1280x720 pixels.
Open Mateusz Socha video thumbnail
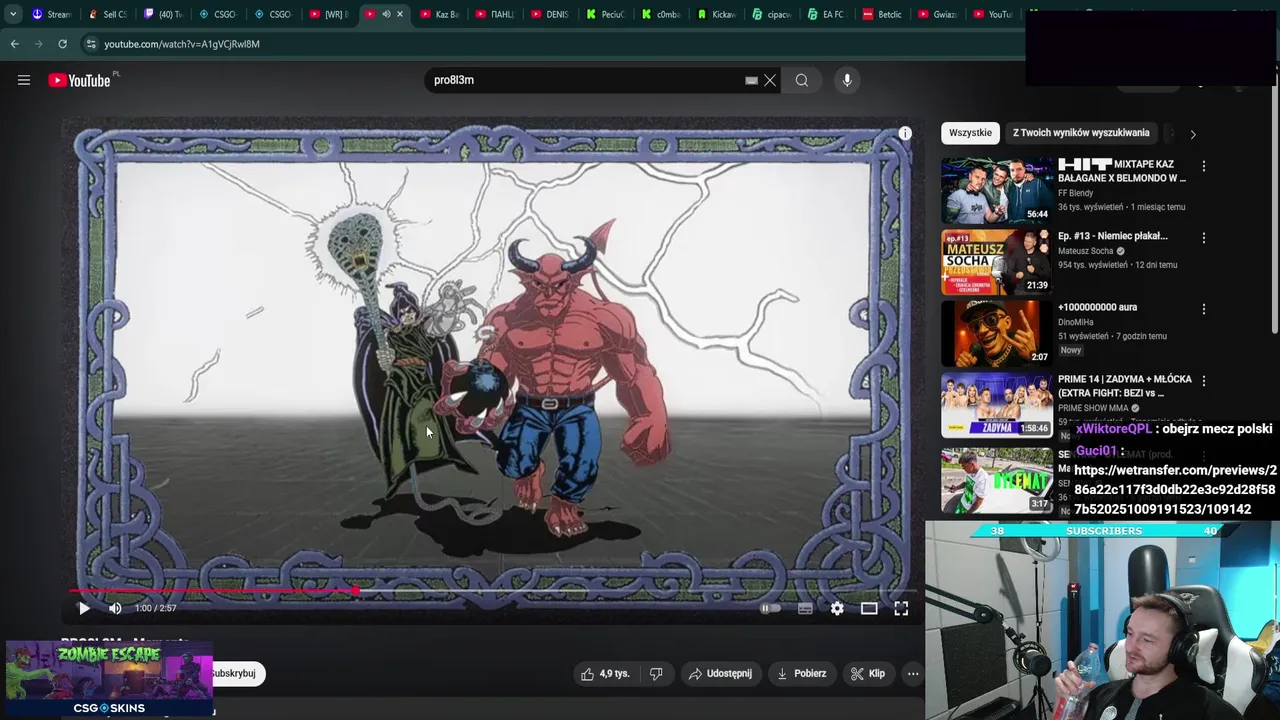[997, 262]
